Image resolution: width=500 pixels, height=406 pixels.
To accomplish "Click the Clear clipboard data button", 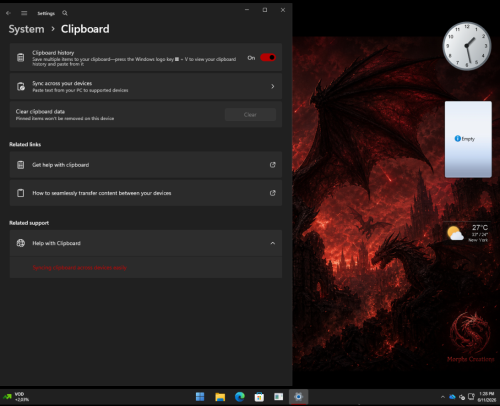I will tap(250, 115).
